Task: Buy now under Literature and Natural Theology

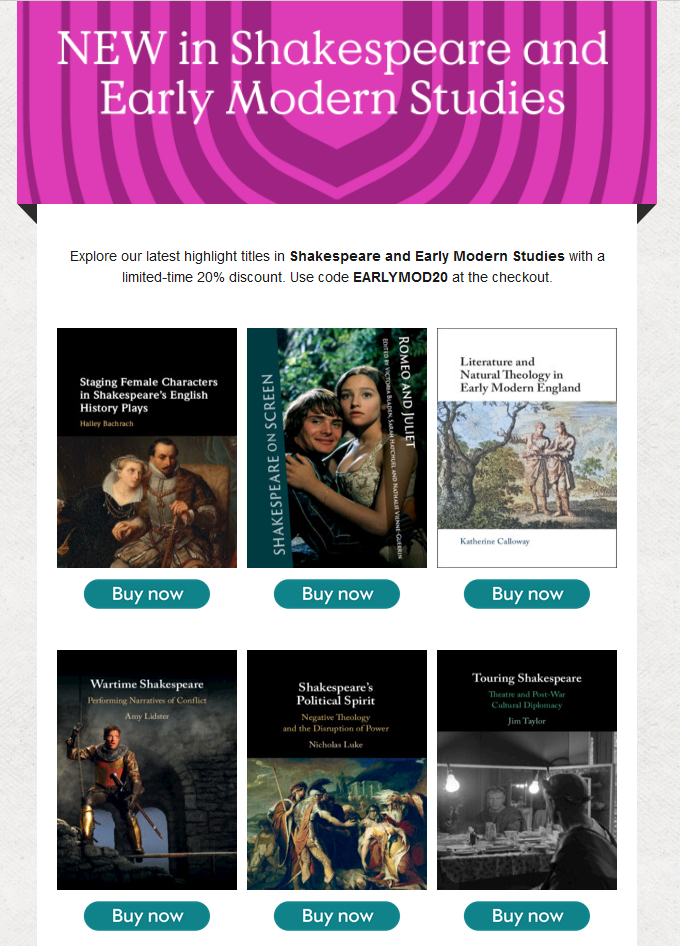Action: point(527,594)
